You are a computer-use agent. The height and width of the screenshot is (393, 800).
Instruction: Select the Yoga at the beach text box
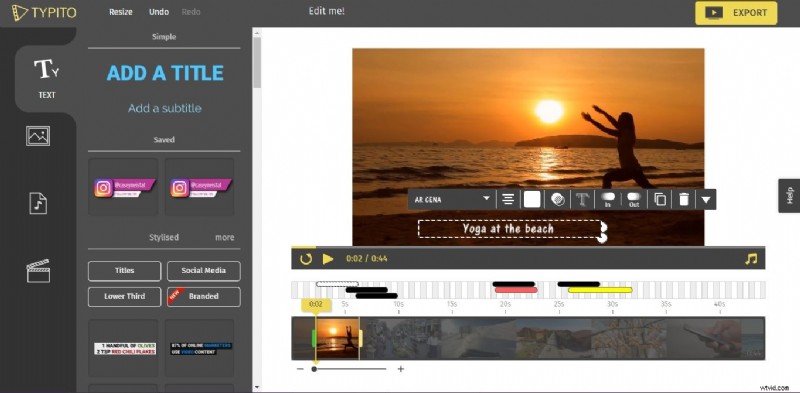pos(509,229)
